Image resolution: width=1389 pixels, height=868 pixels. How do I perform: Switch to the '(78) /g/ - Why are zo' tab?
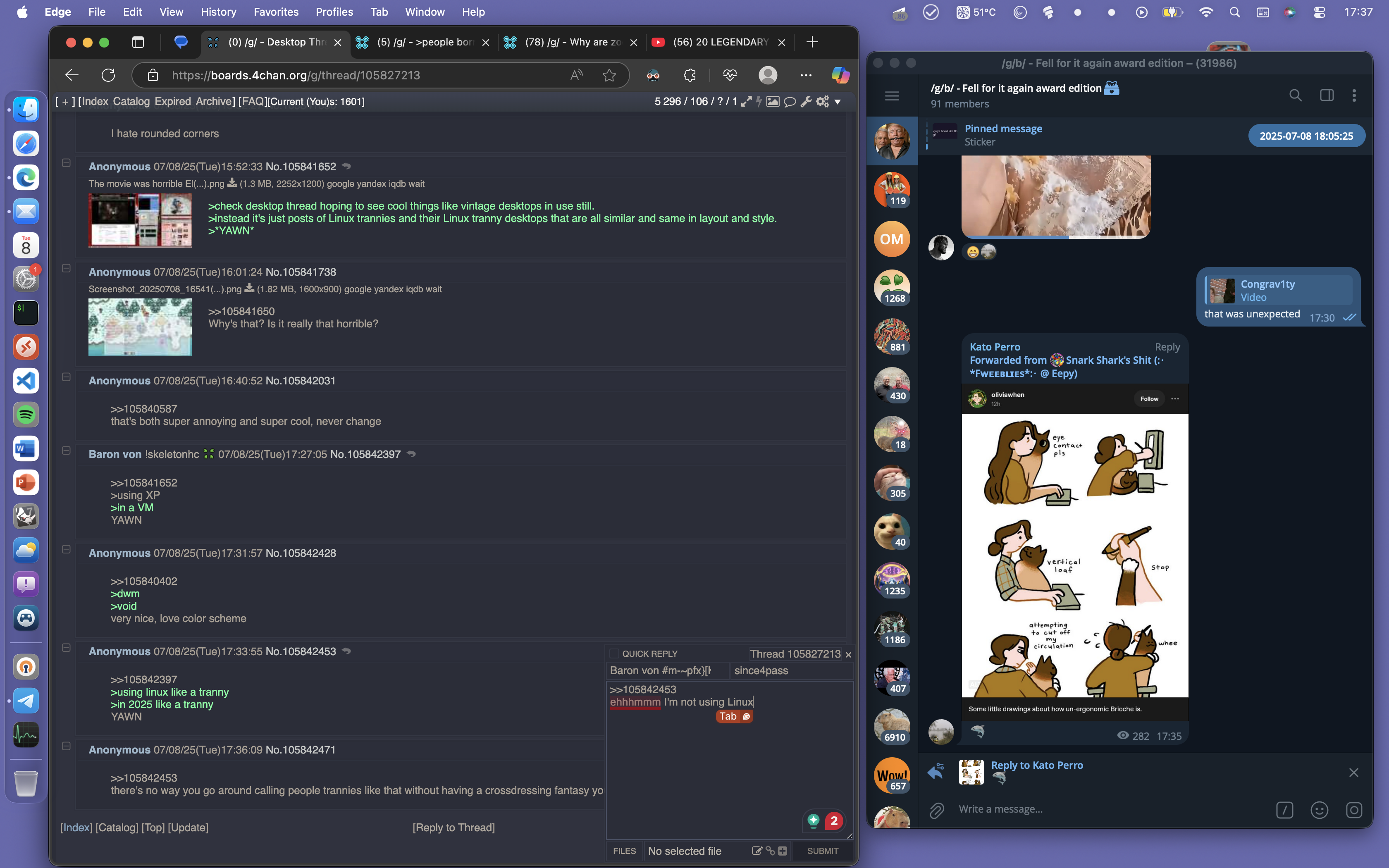pos(572,42)
